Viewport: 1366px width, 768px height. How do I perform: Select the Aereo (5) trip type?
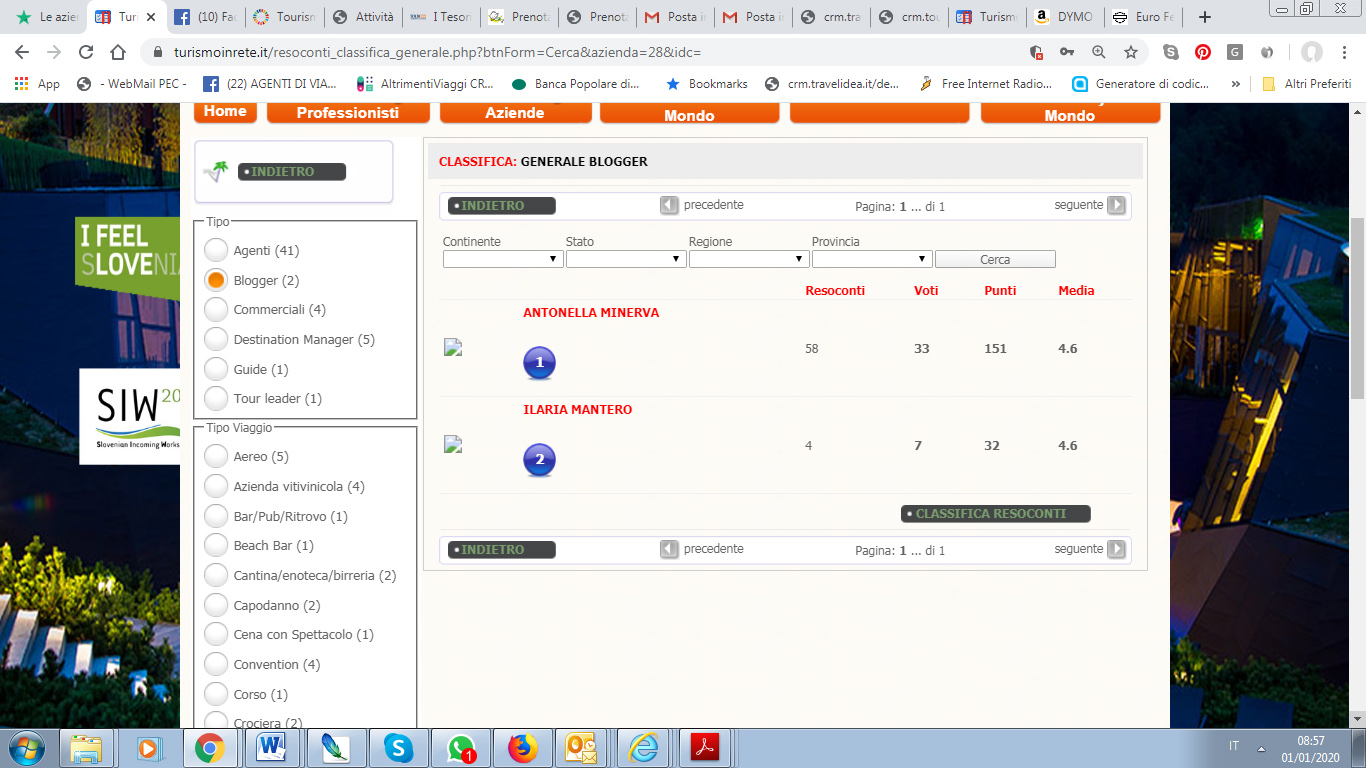pyautogui.click(x=216, y=456)
